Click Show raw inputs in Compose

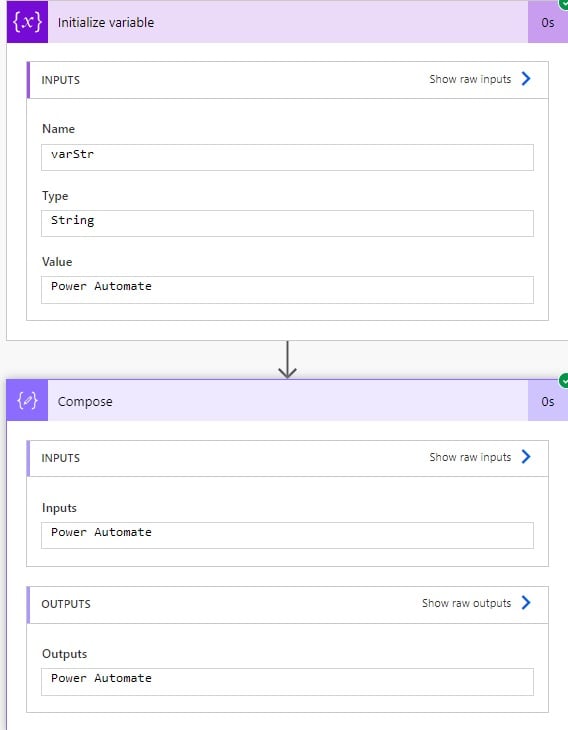click(x=470, y=457)
